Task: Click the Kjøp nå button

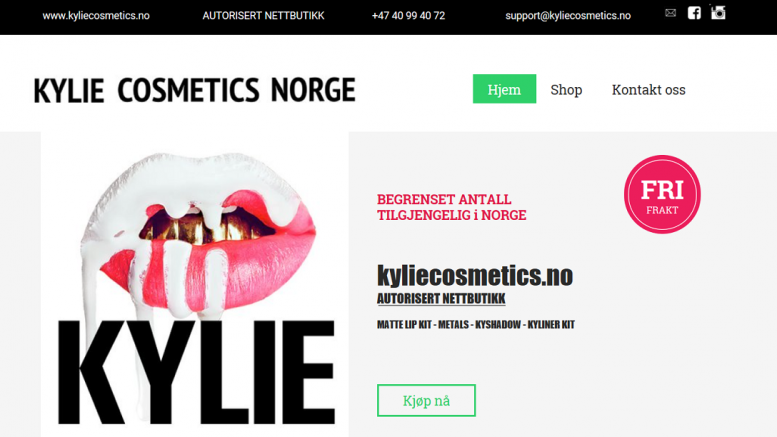Action: (x=426, y=400)
